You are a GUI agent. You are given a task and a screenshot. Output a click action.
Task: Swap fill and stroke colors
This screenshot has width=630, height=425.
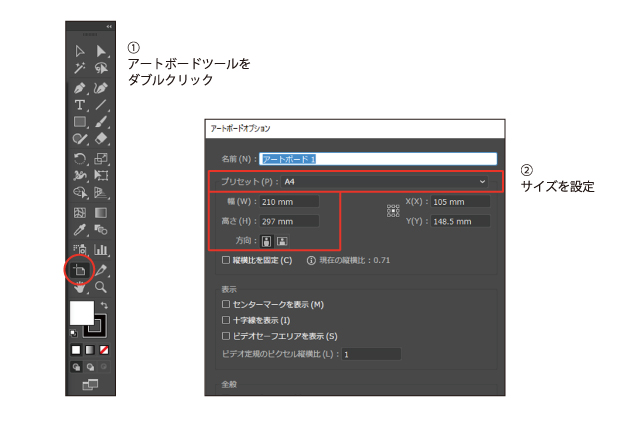coord(104,305)
